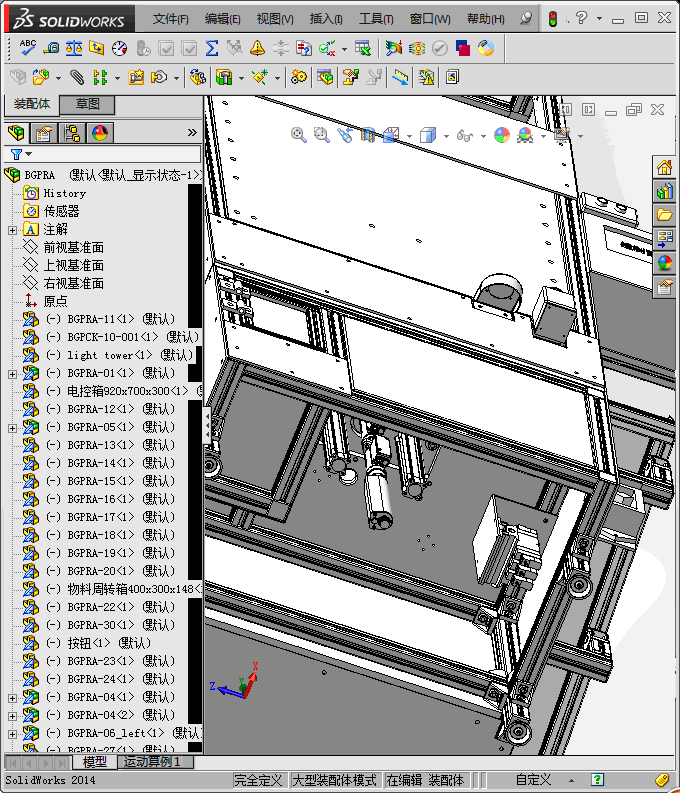Open the Display Style dropdown arrow
680x793 pixels.
pyautogui.click(x=446, y=136)
